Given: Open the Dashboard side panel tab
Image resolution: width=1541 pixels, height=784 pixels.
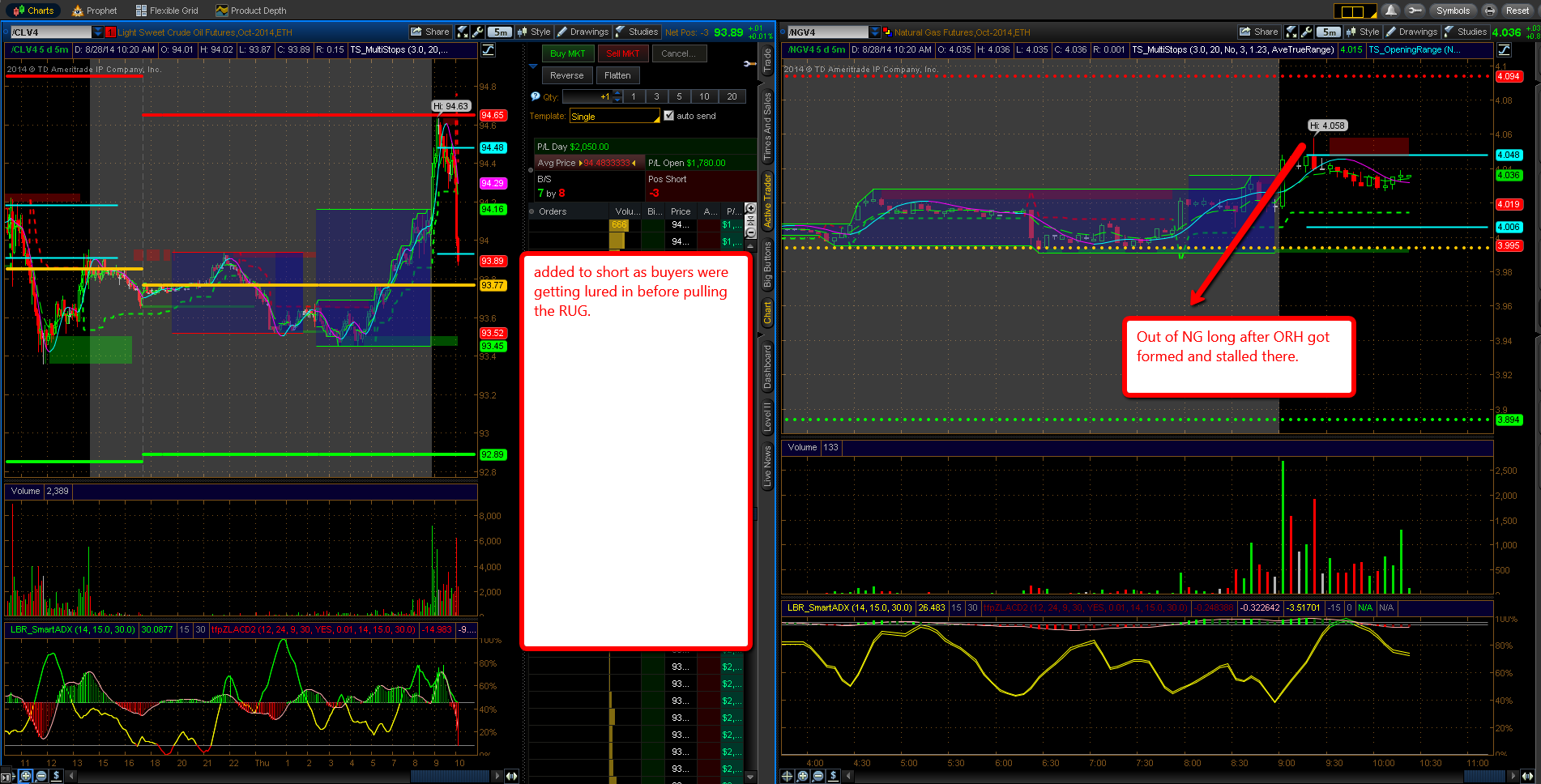Looking at the screenshot, I should coord(767,367).
